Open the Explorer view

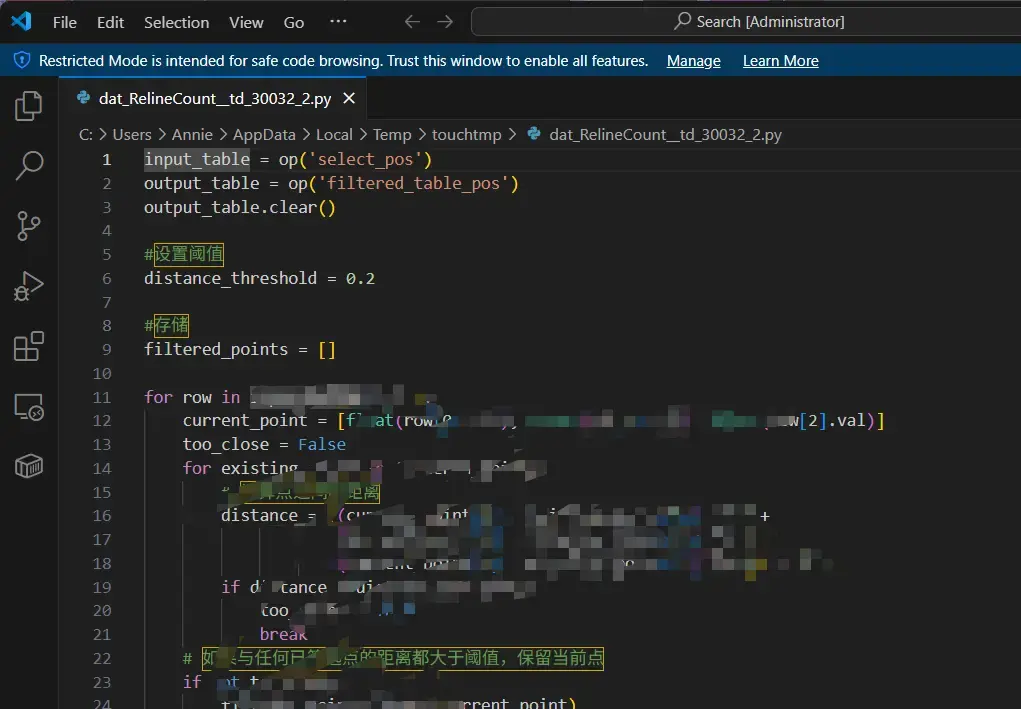(x=28, y=105)
